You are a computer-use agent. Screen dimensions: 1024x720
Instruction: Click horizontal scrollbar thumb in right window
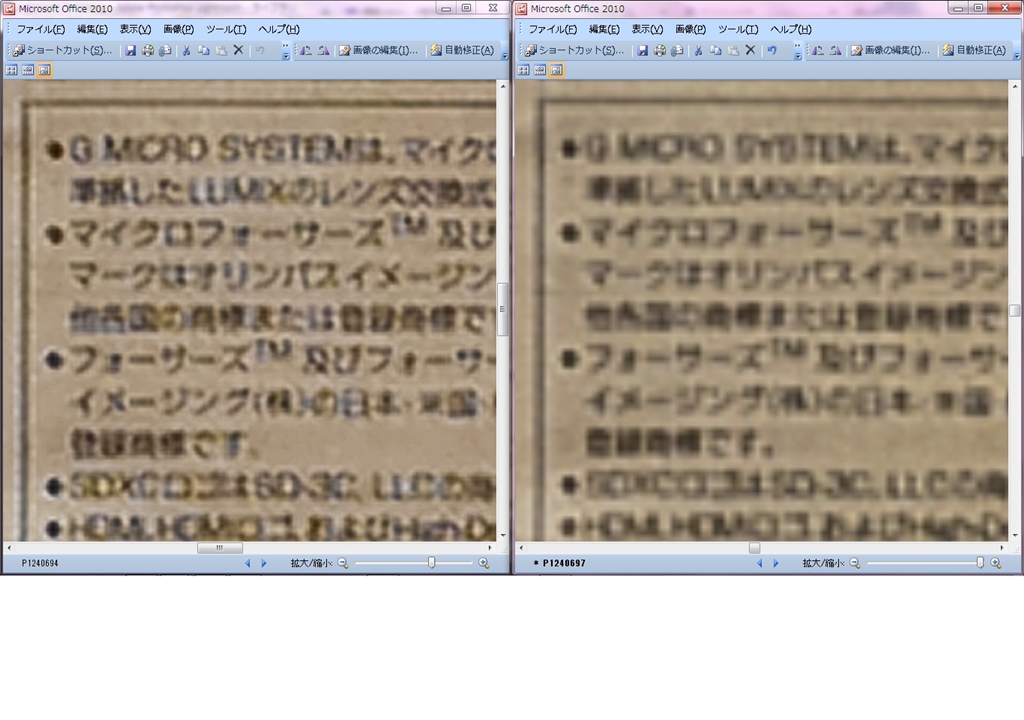pyautogui.click(x=754, y=548)
